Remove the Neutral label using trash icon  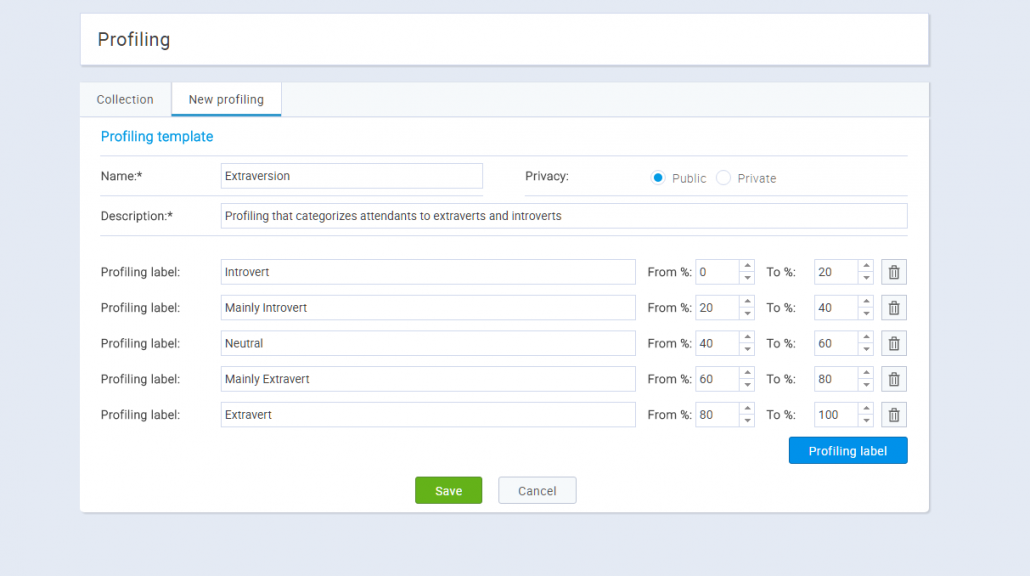[894, 344]
